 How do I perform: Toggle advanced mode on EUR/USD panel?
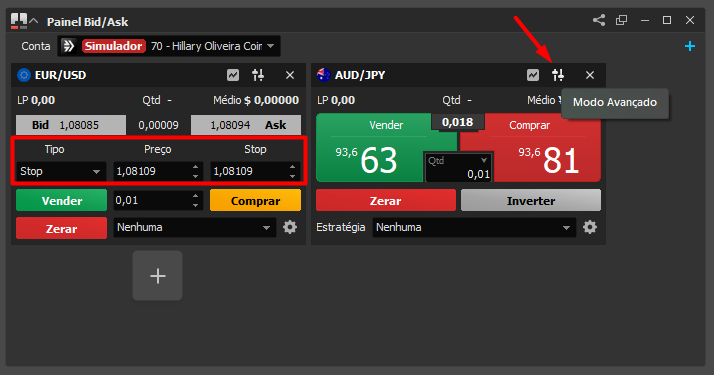258,75
